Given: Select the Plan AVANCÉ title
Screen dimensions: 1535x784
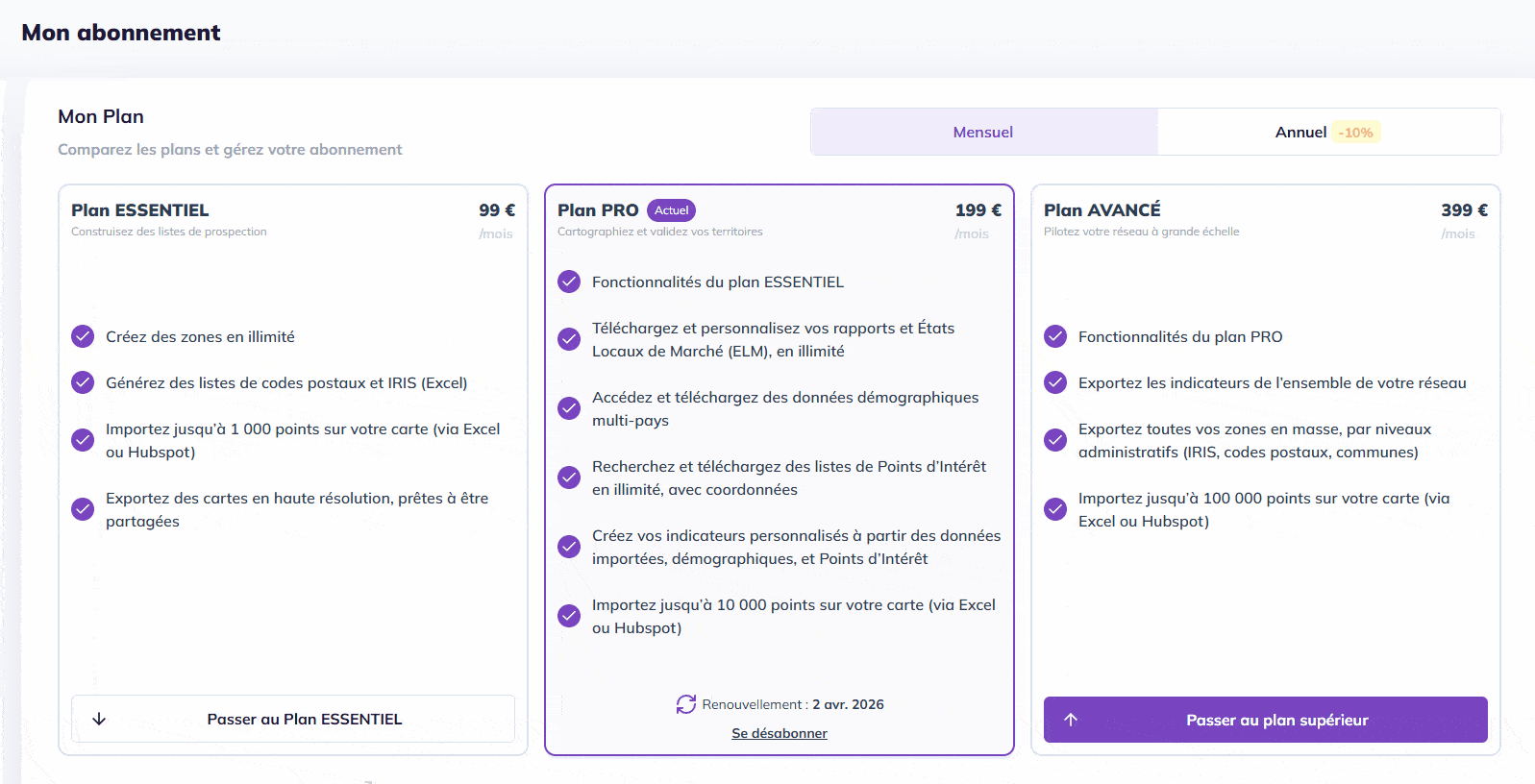Looking at the screenshot, I should [x=1102, y=209].
